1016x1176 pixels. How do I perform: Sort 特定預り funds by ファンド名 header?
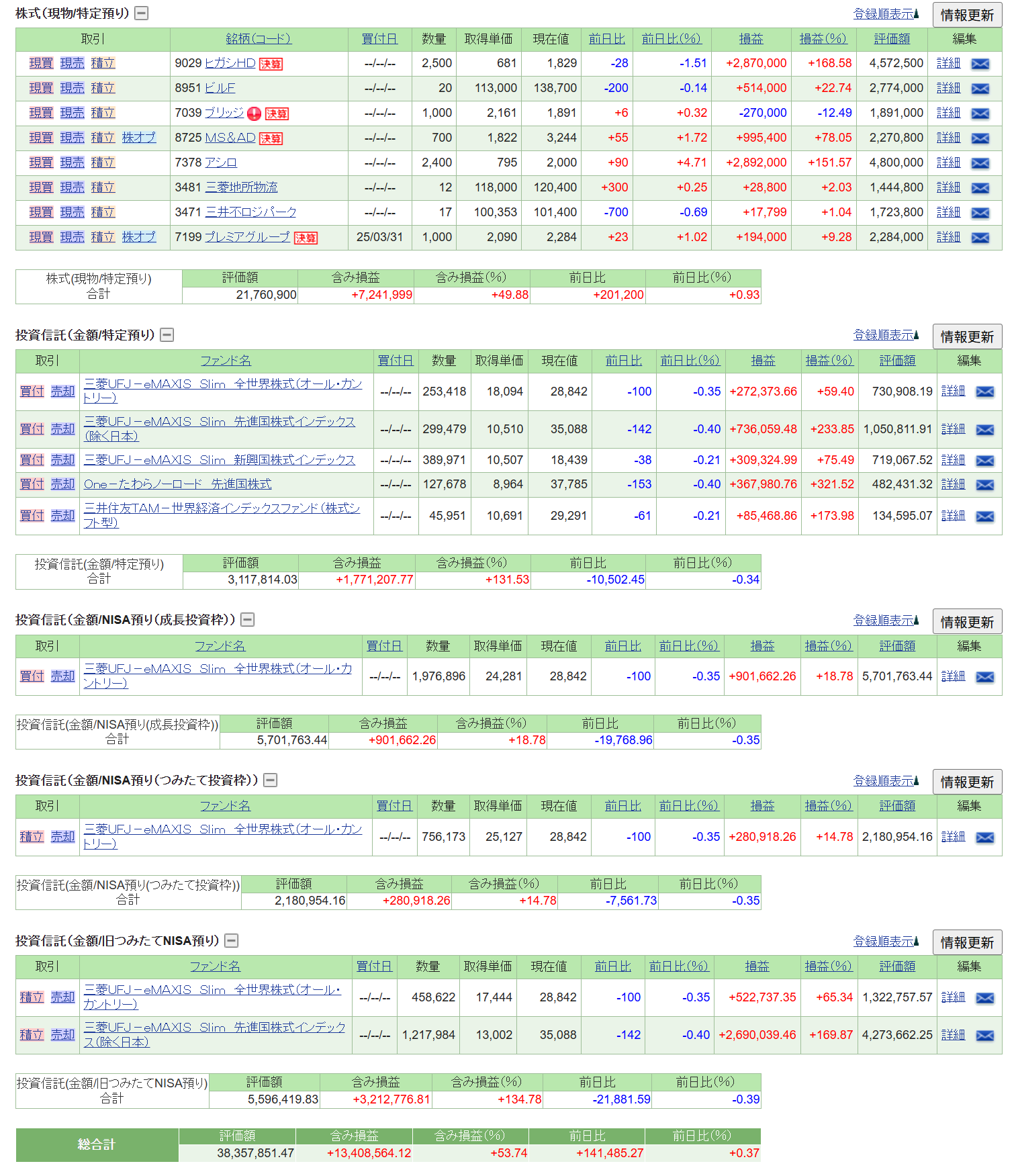point(226,361)
